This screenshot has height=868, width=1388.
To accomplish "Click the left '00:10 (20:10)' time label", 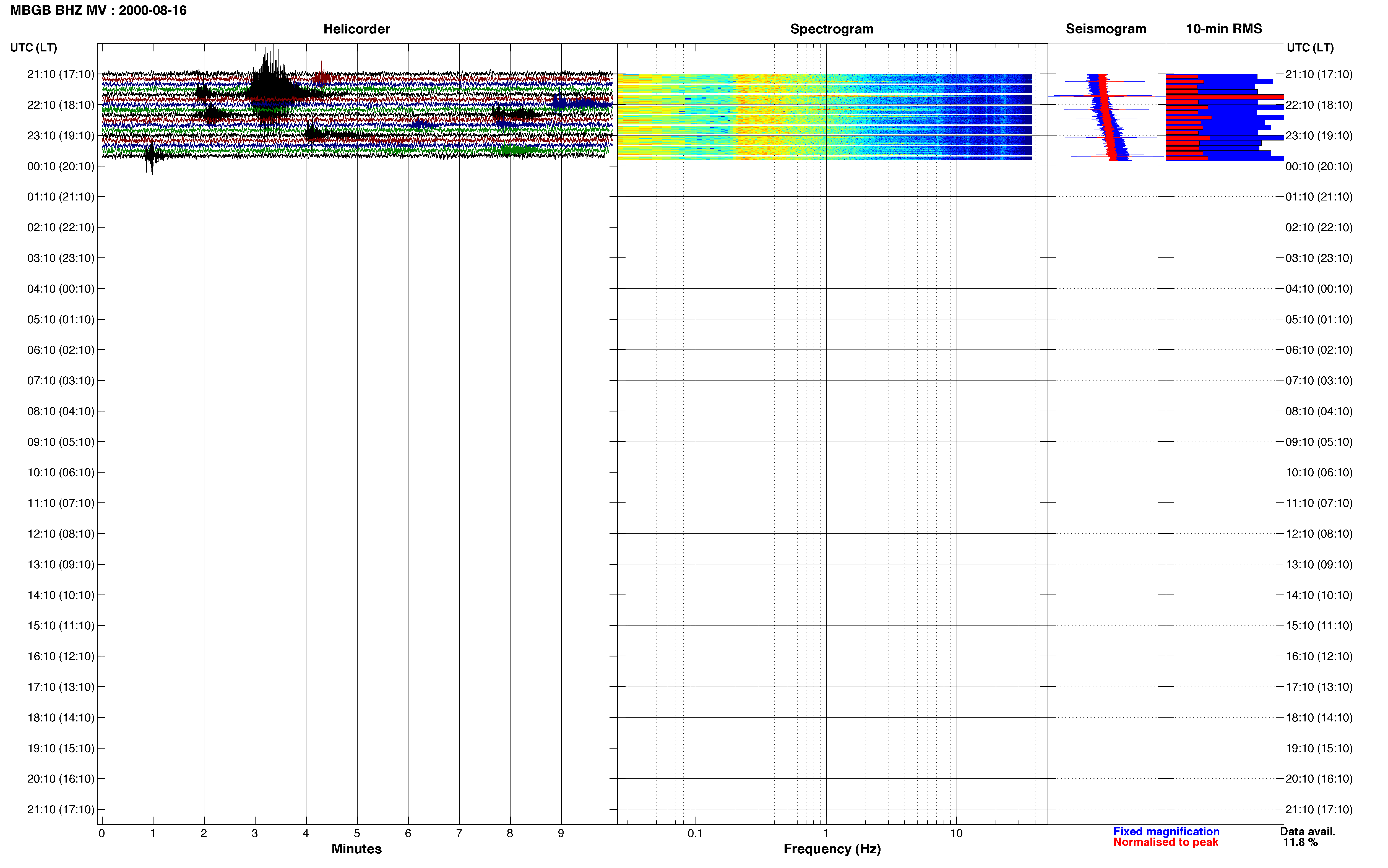I will coord(60,166).
